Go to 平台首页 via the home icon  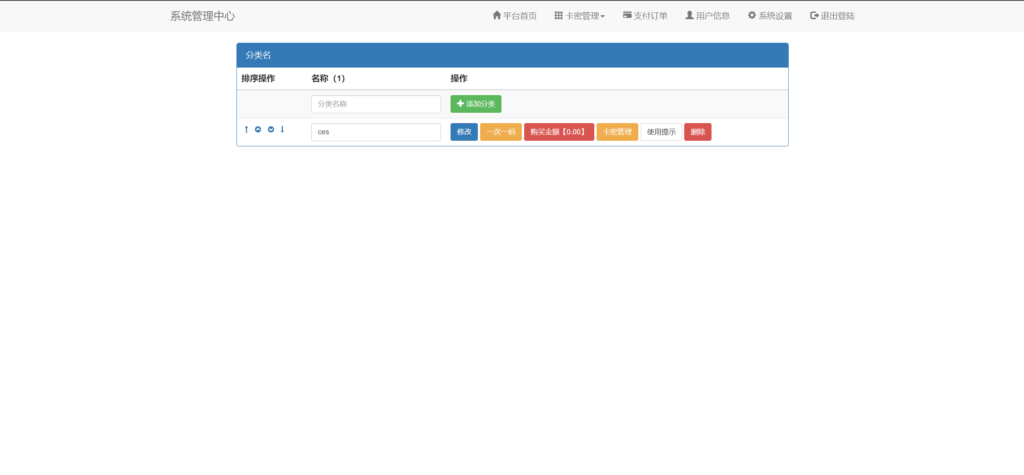point(514,16)
